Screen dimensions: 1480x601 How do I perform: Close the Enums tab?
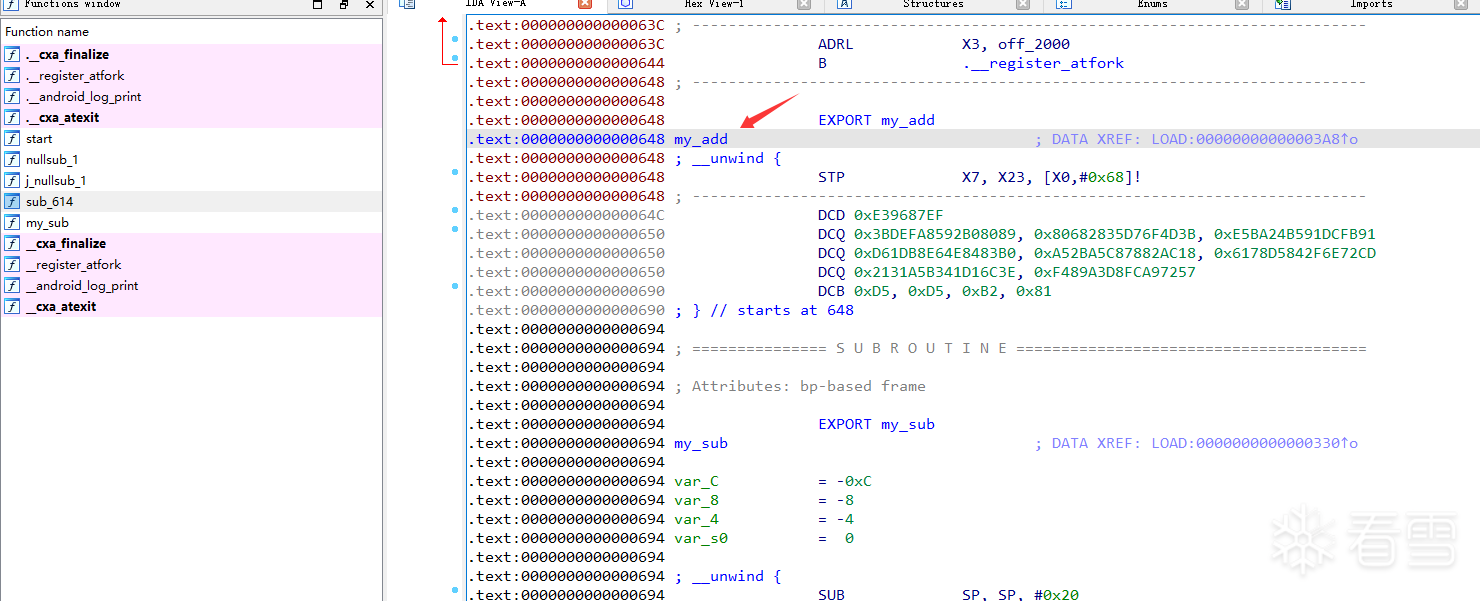pos(1242,4)
